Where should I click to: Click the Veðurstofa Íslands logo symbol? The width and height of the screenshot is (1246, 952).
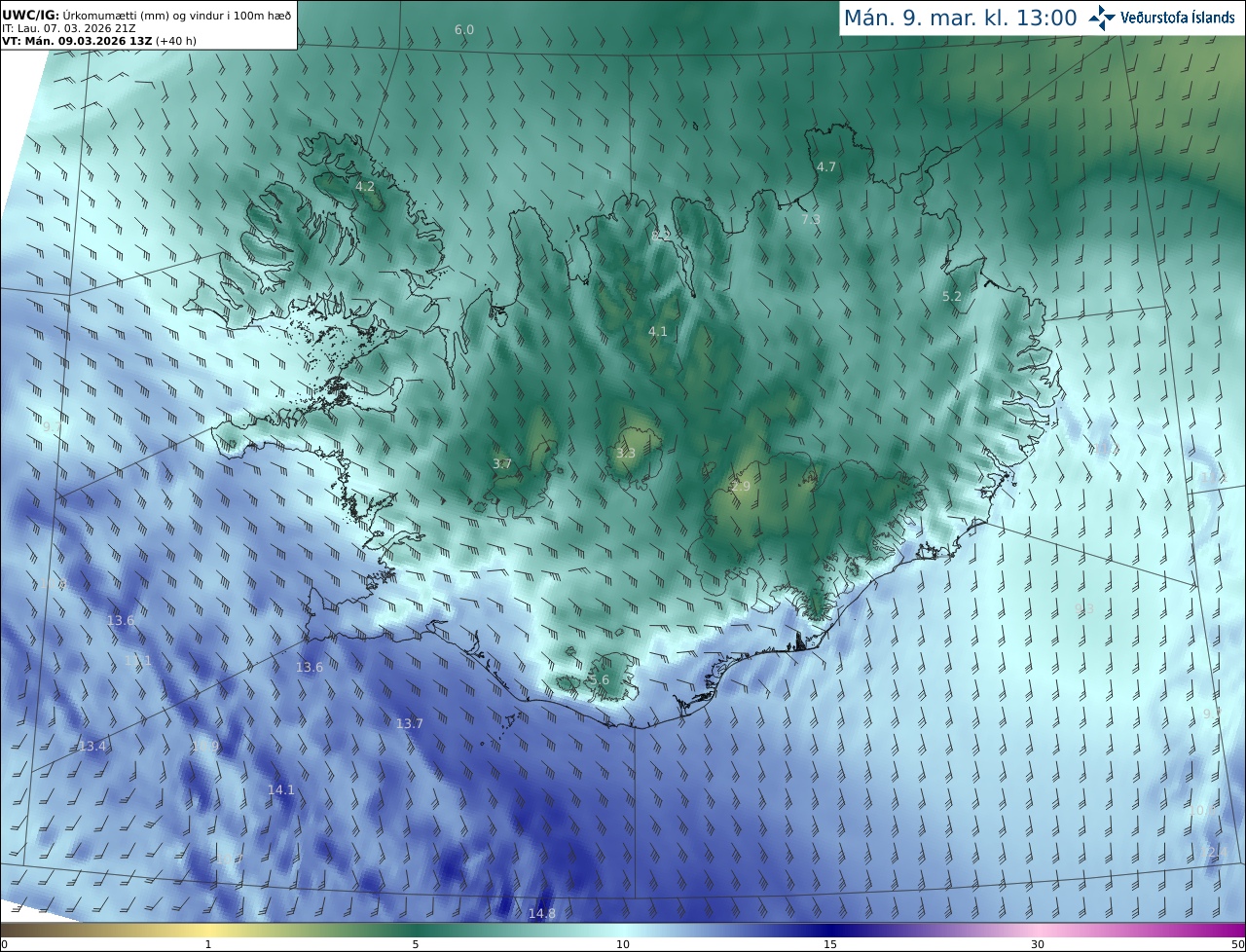click(x=1102, y=18)
